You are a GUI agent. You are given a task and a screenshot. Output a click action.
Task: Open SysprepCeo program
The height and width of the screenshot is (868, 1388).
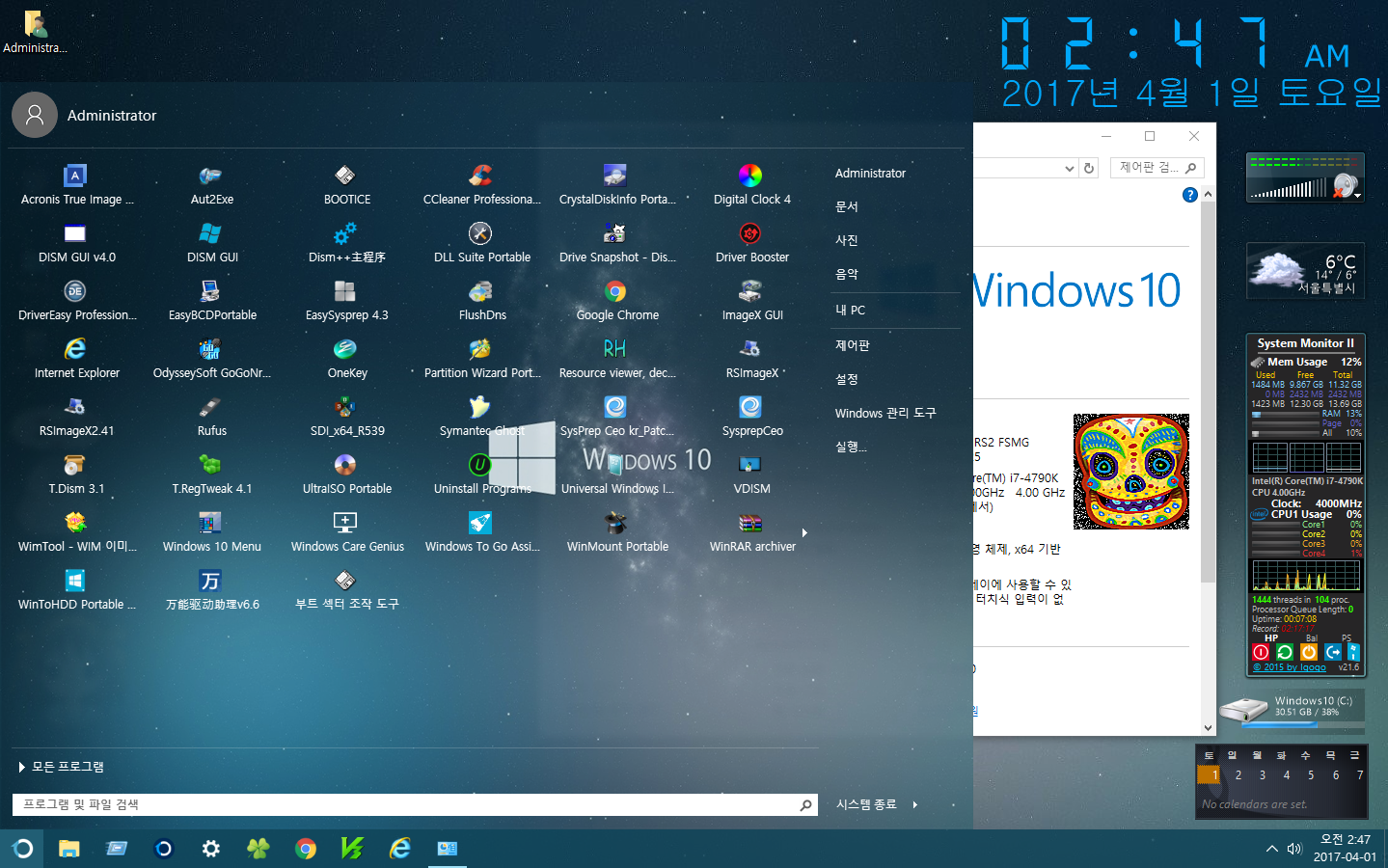(x=750, y=407)
